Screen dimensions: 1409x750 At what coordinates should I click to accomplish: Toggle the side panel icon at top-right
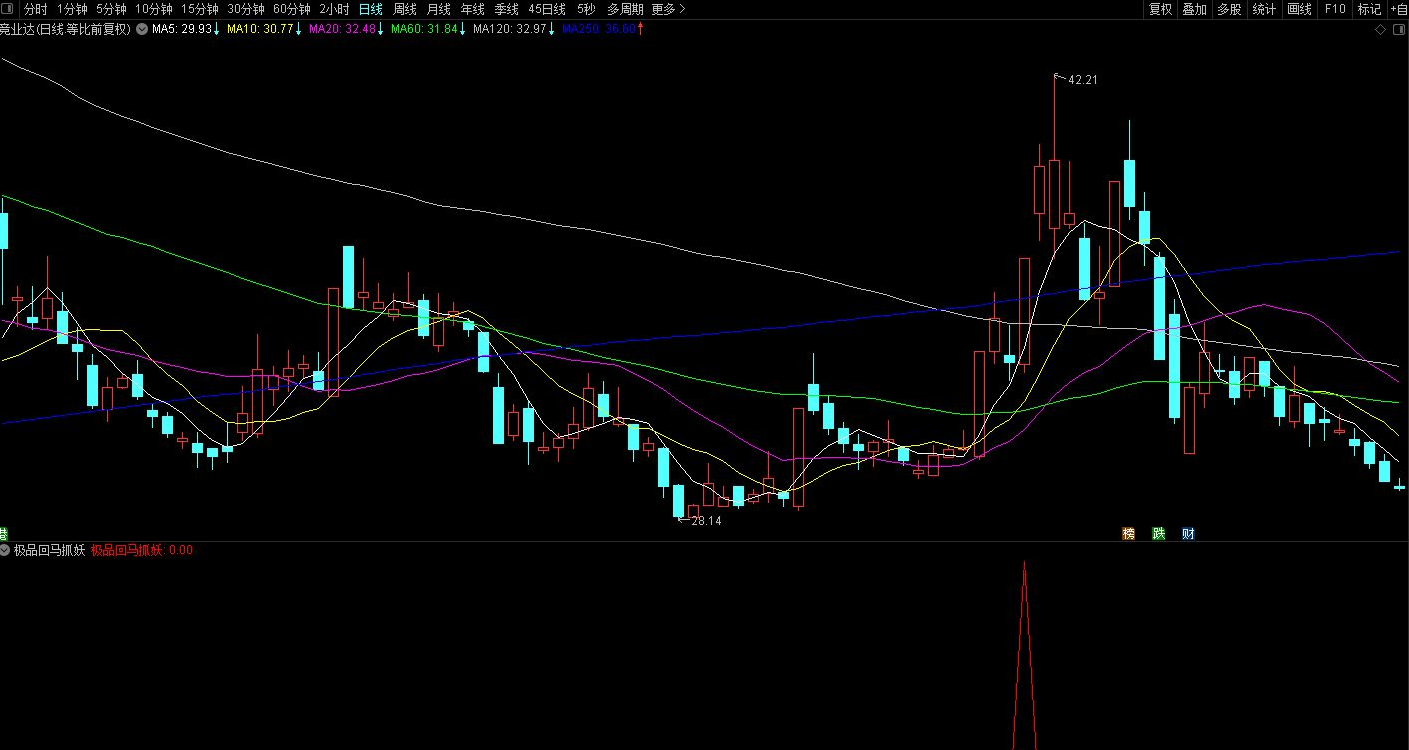pos(1398,30)
